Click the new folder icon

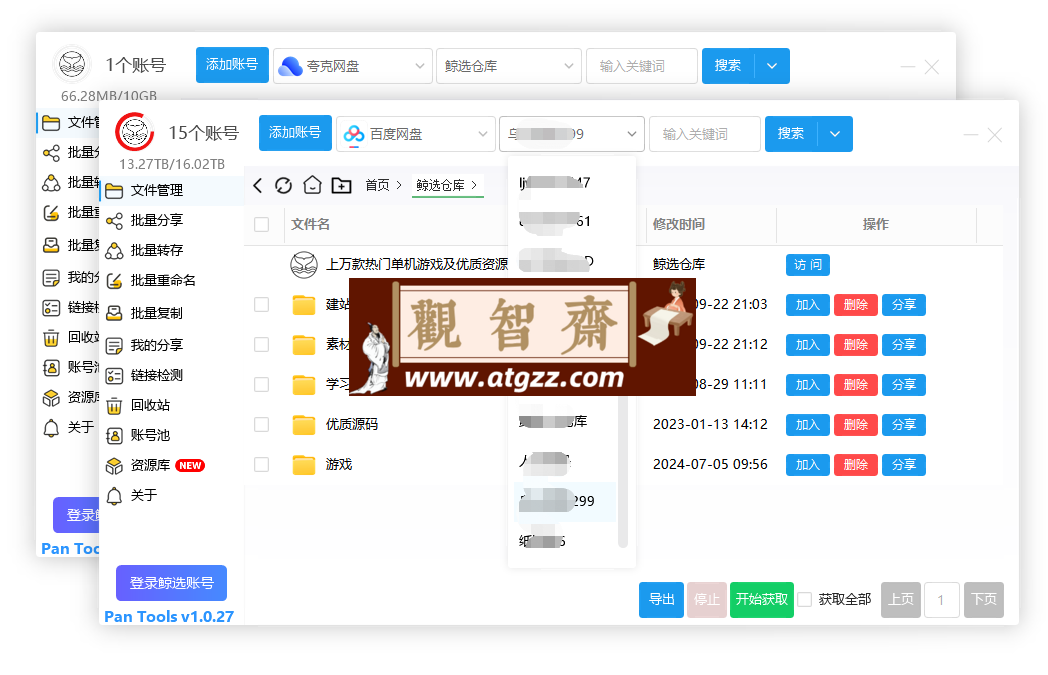pyautogui.click(x=342, y=185)
